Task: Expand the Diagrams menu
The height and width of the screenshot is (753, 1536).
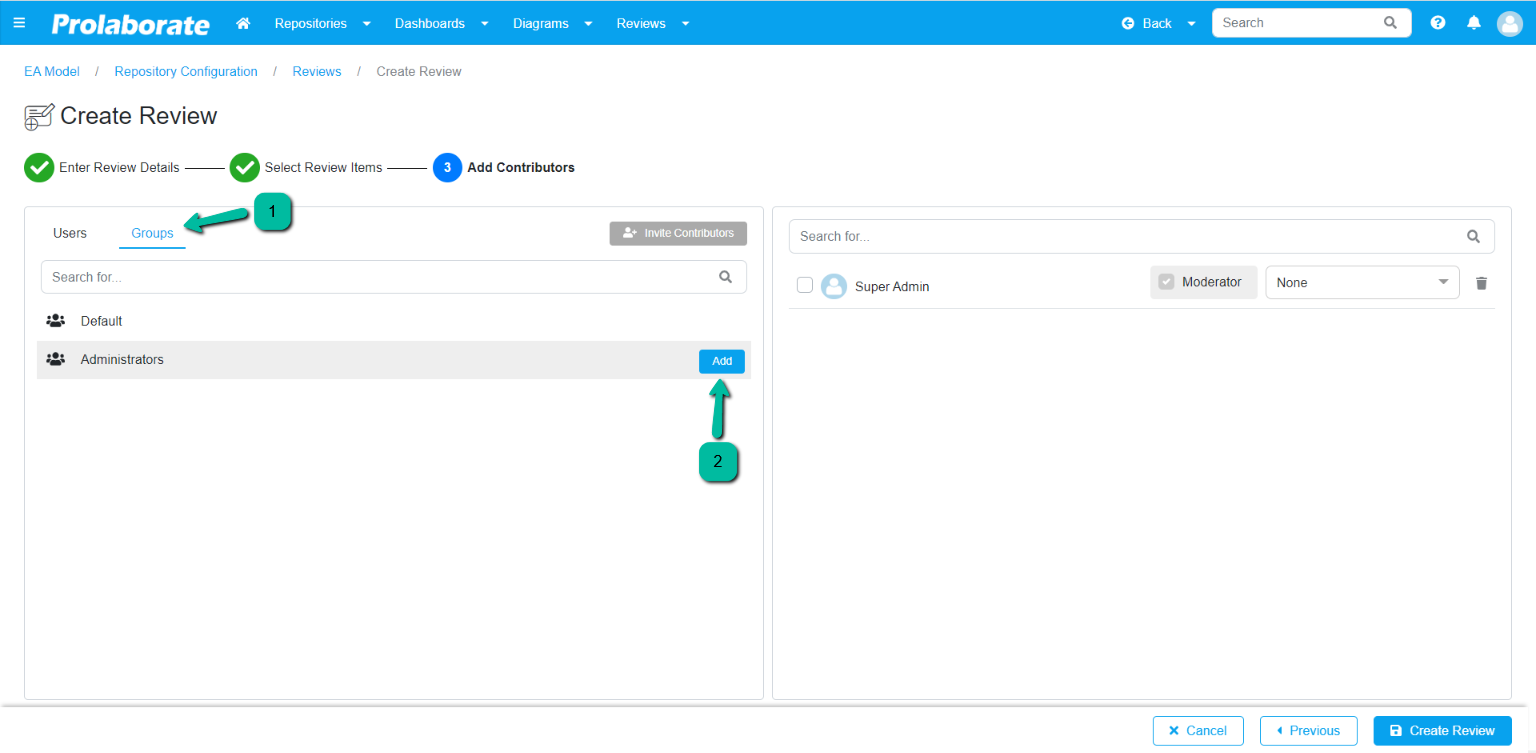Action: [x=552, y=23]
